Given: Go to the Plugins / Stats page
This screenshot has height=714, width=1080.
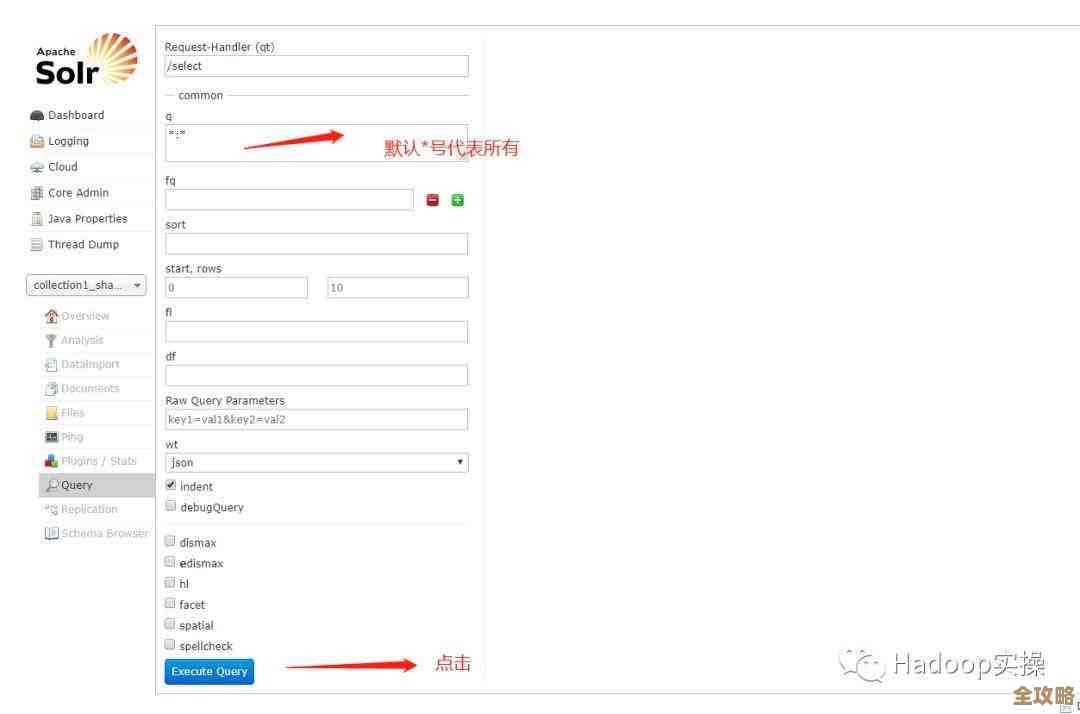Looking at the screenshot, I should (98, 461).
